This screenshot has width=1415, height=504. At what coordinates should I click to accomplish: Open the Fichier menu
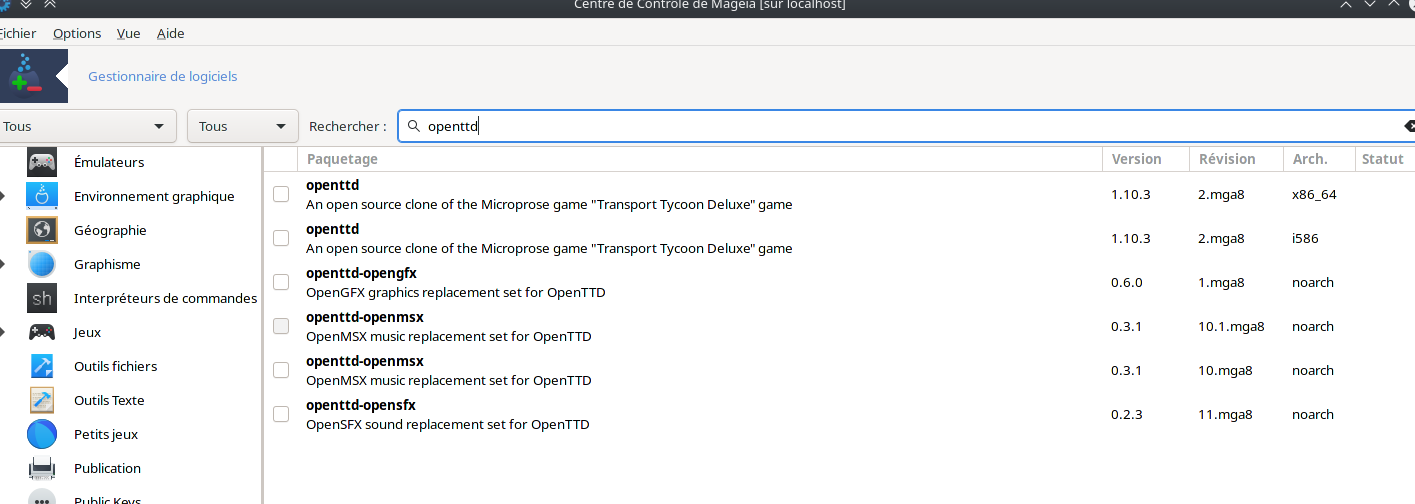click(x=17, y=33)
